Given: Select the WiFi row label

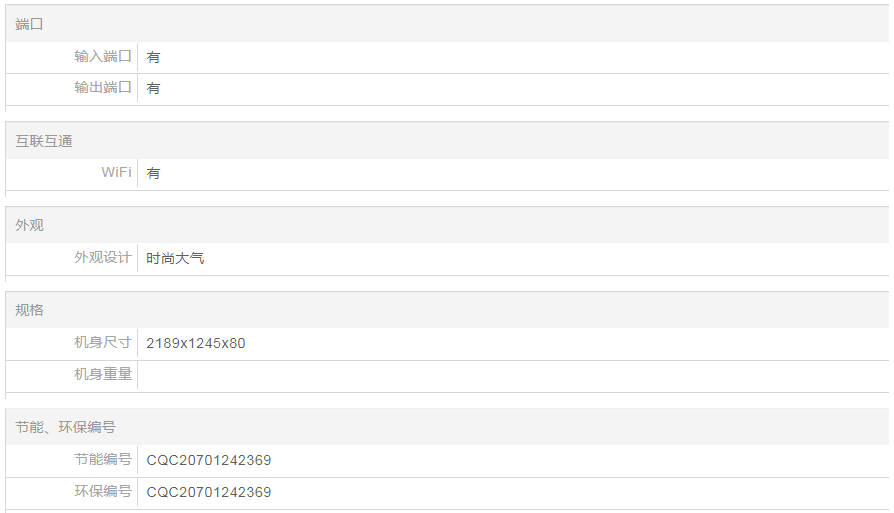Looking at the screenshot, I should (116, 173).
